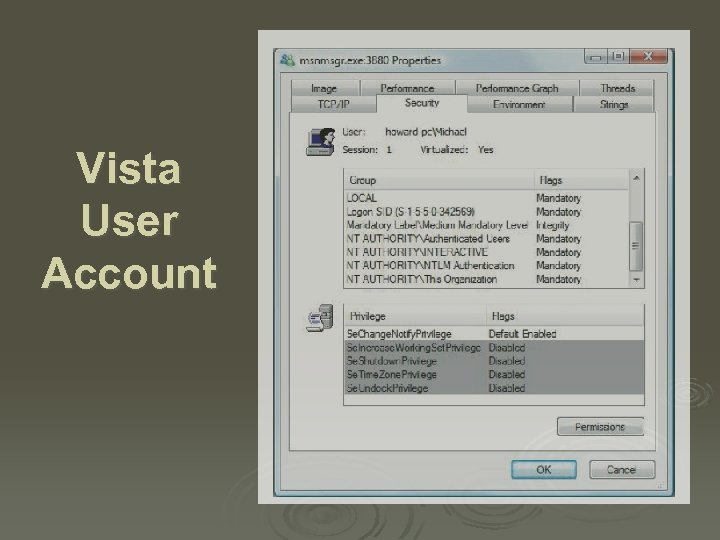720x540 pixels.
Task: Open the TCP/IP tab
Action: (x=333, y=104)
